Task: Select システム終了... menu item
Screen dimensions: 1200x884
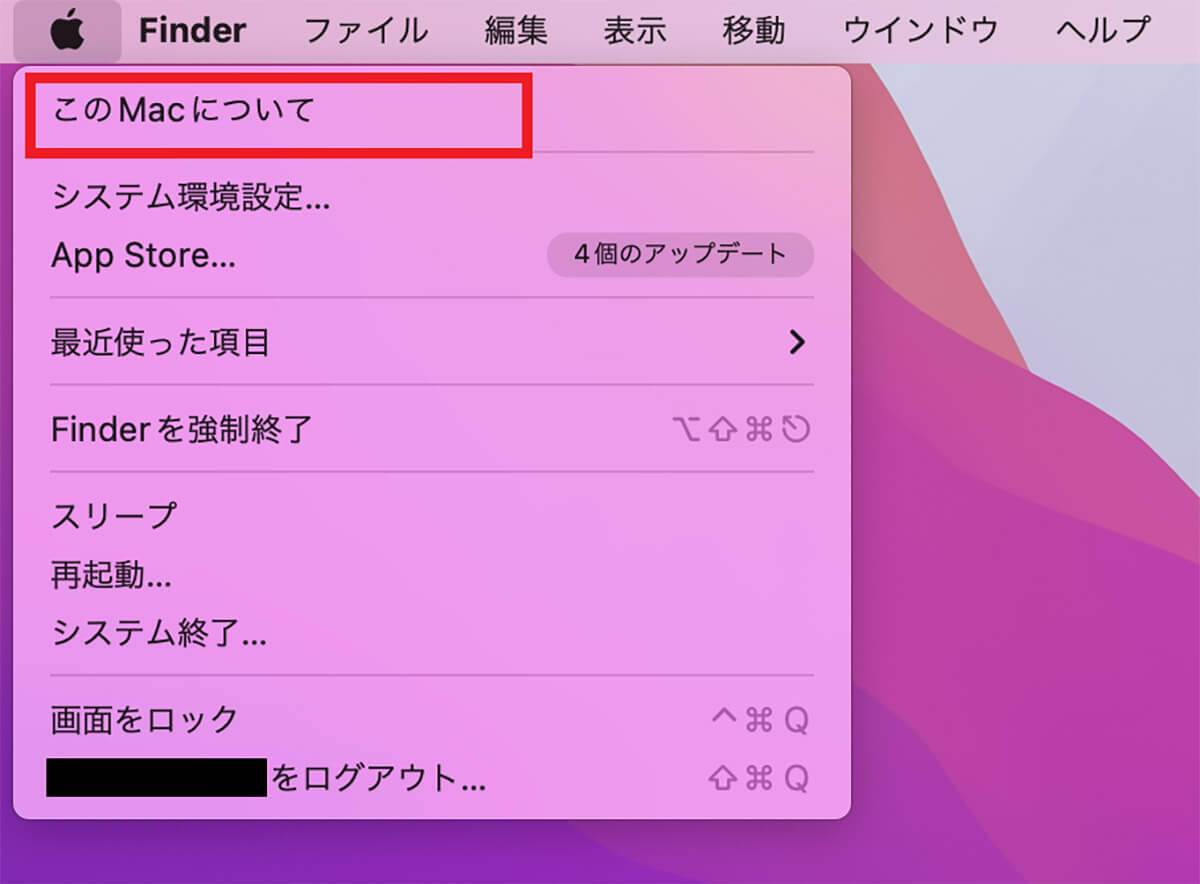Action: (x=432, y=633)
